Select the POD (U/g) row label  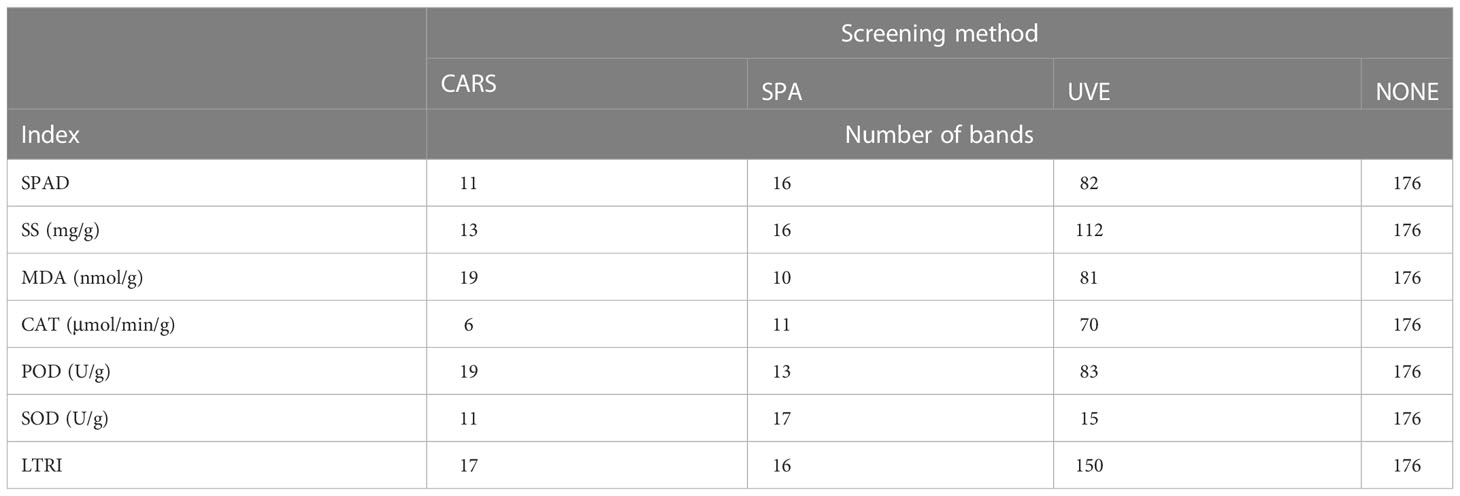click(x=65, y=372)
